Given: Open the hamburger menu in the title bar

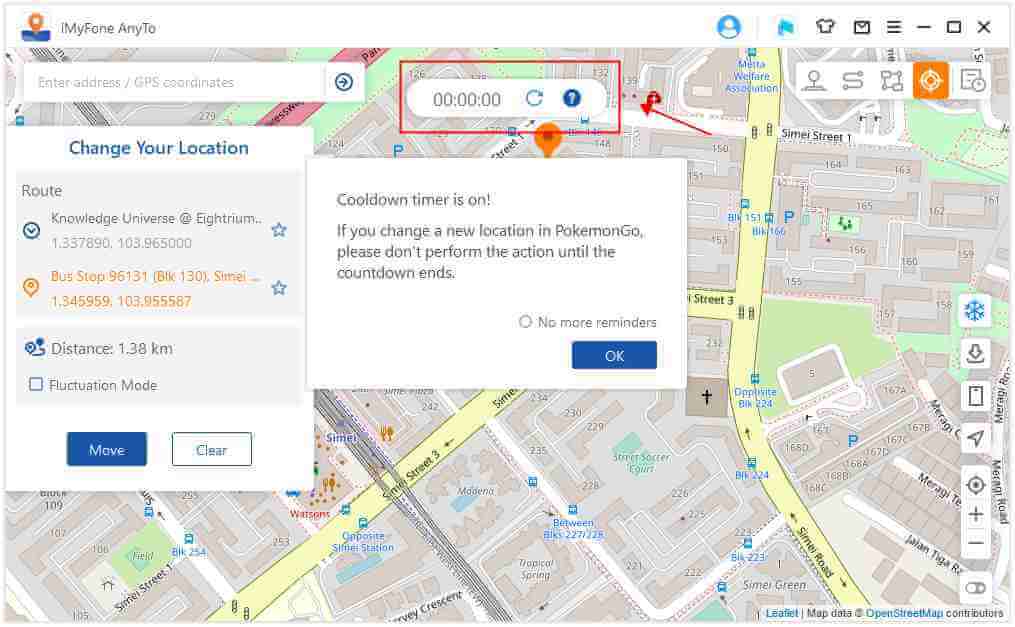Looking at the screenshot, I should coord(894,27).
